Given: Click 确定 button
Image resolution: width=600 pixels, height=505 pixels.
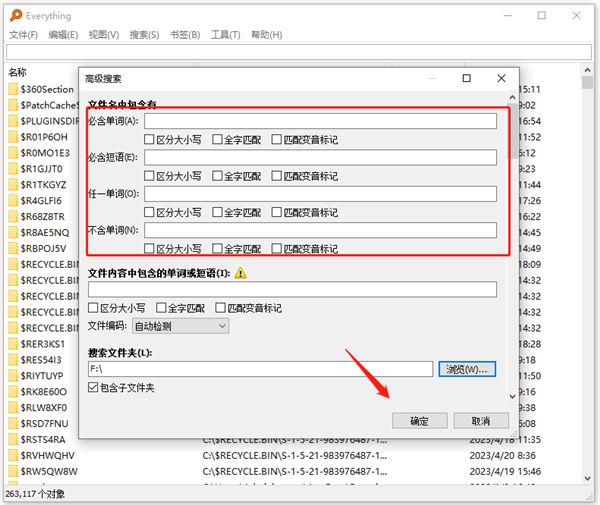Looking at the screenshot, I should [420, 421].
